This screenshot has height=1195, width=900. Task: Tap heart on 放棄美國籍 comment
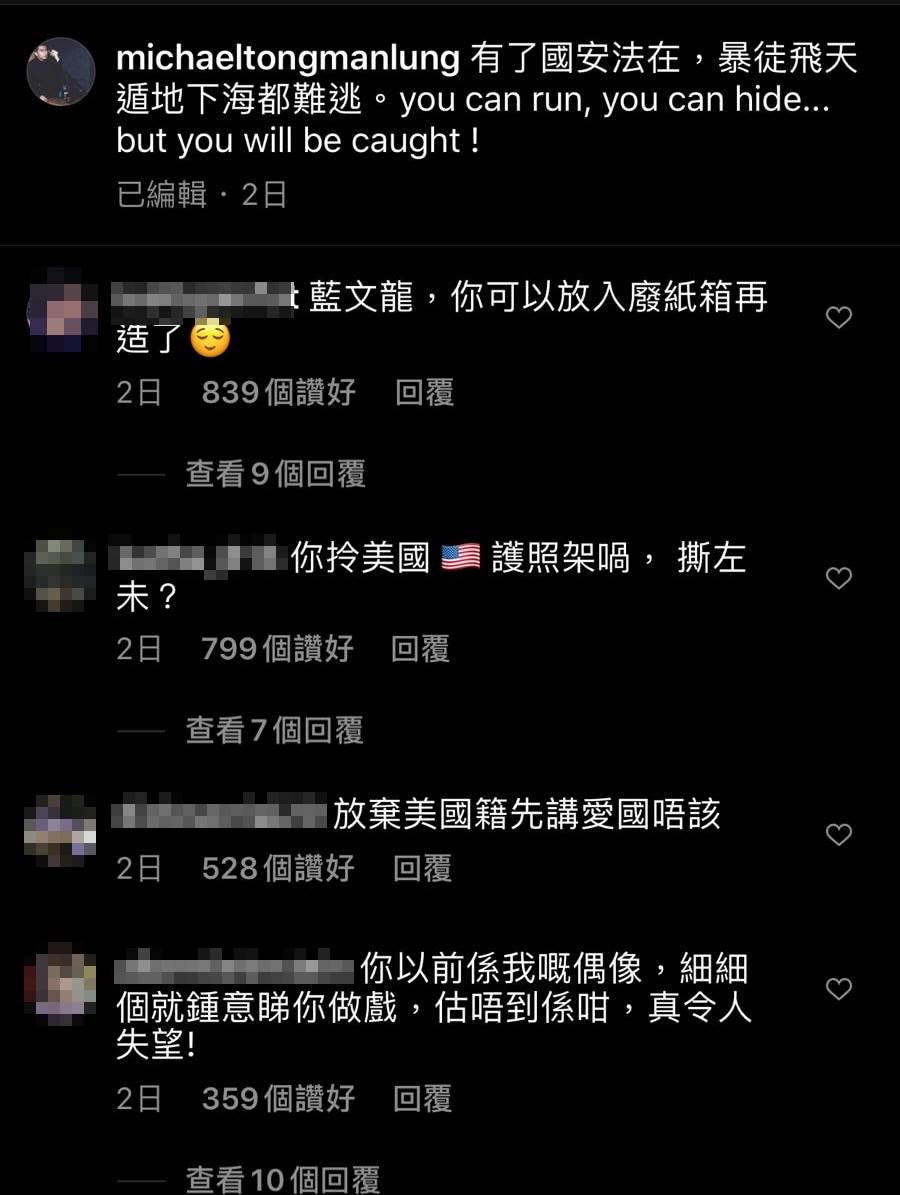point(838,835)
